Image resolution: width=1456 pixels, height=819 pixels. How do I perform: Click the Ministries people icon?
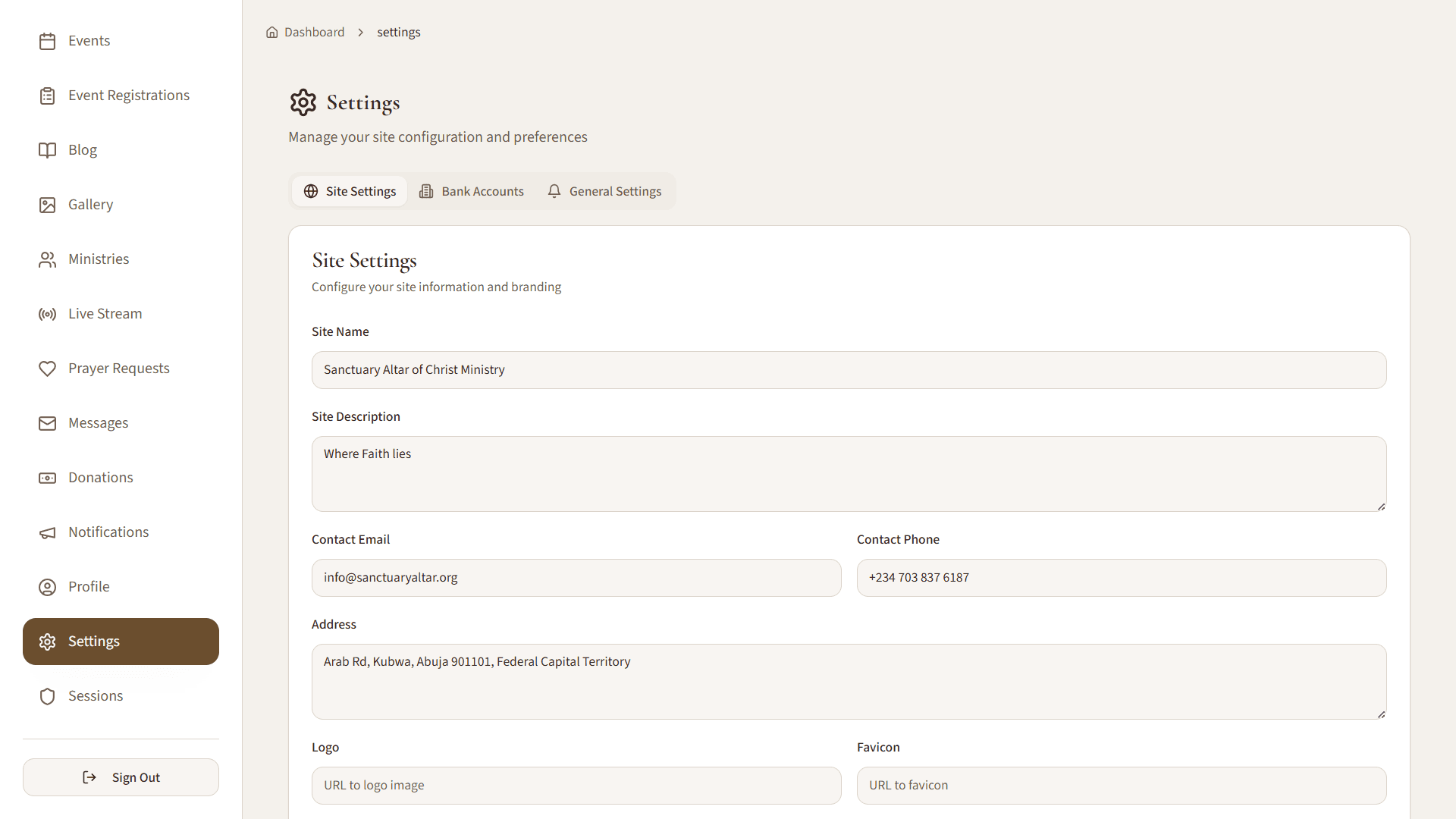(47, 259)
